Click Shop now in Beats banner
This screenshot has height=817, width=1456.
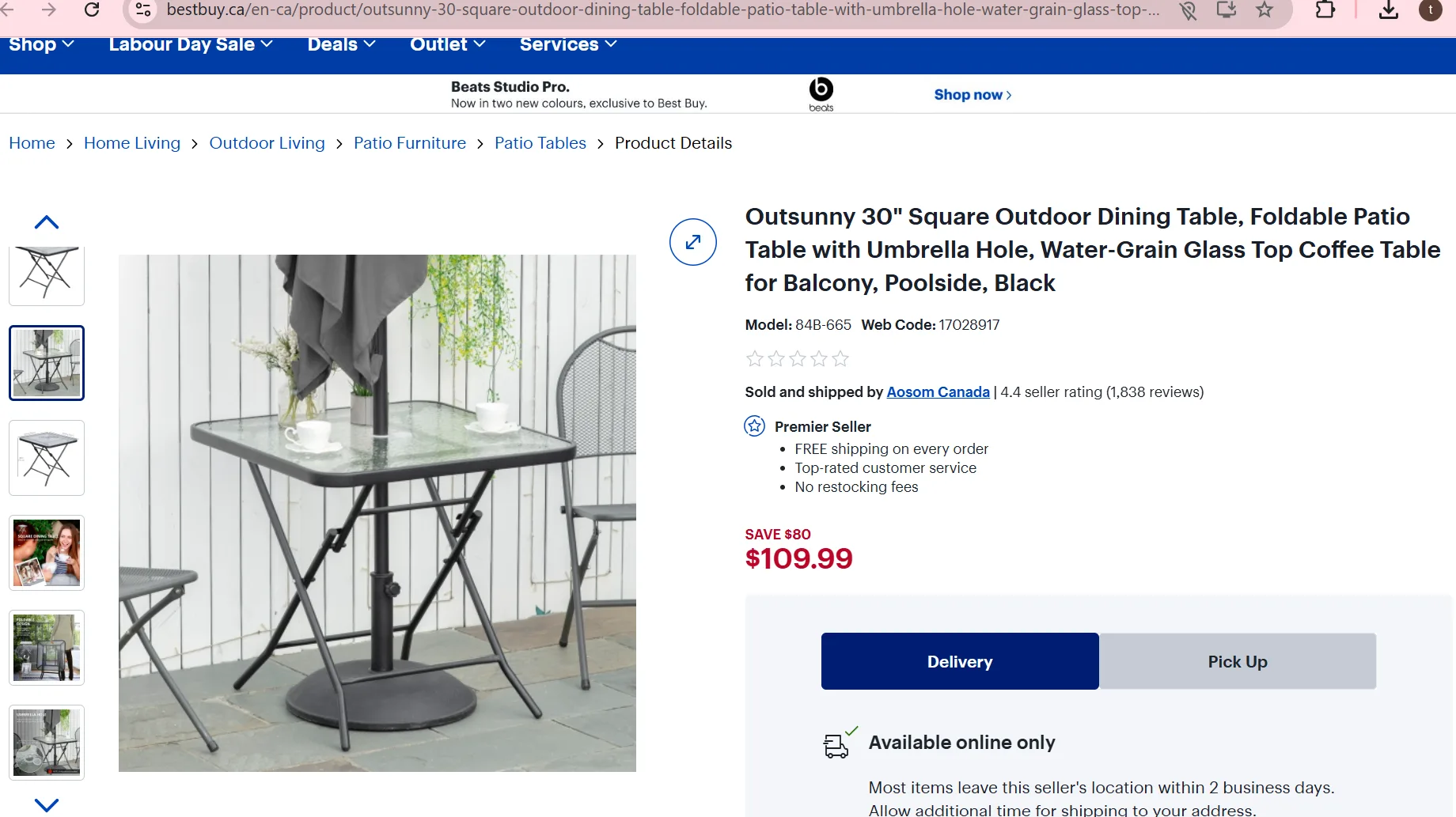point(973,95)
